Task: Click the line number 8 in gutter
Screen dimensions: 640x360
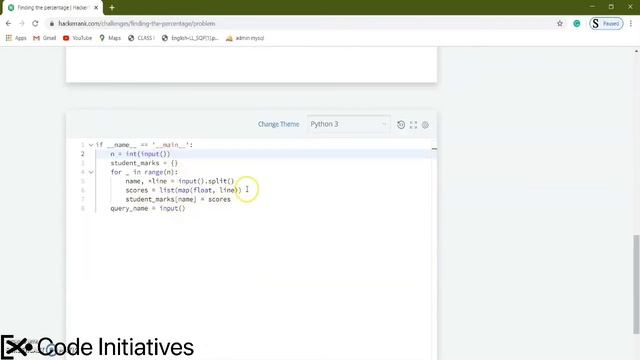Action: (83, 208)
